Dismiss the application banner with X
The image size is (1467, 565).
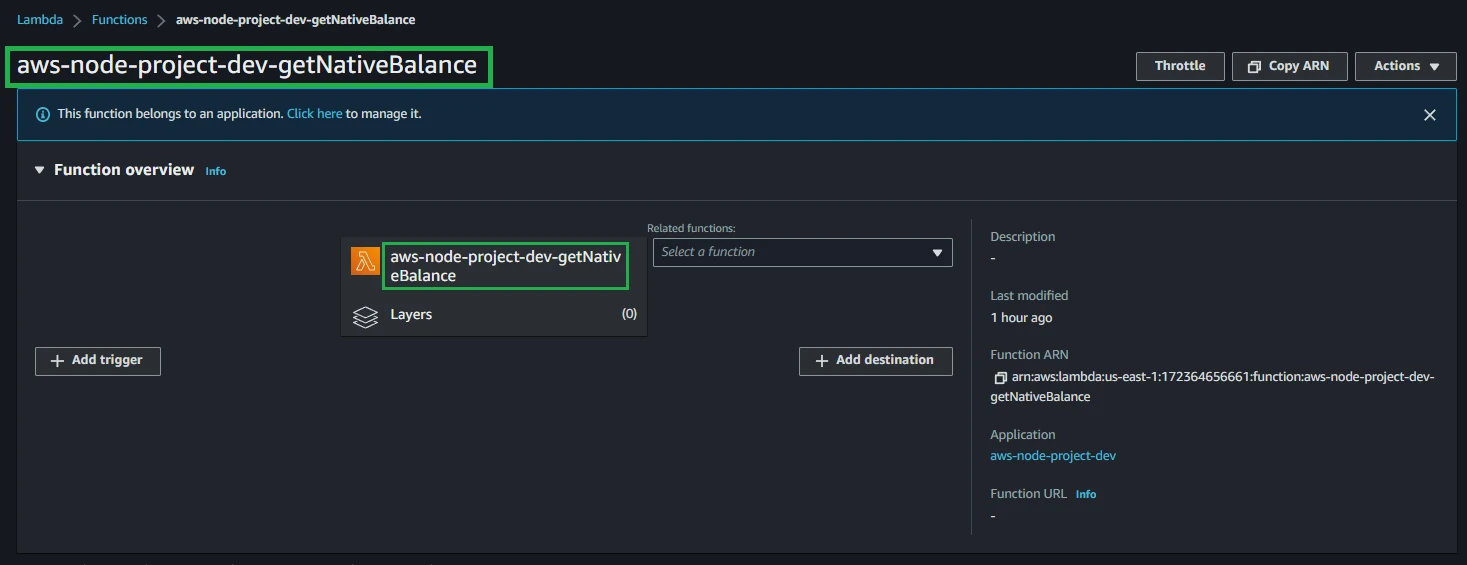[x=1429, y=115]
